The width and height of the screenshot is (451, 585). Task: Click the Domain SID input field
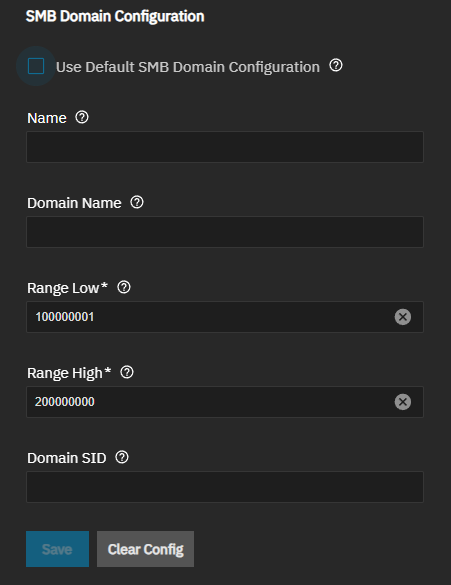[x=225, y=487]
